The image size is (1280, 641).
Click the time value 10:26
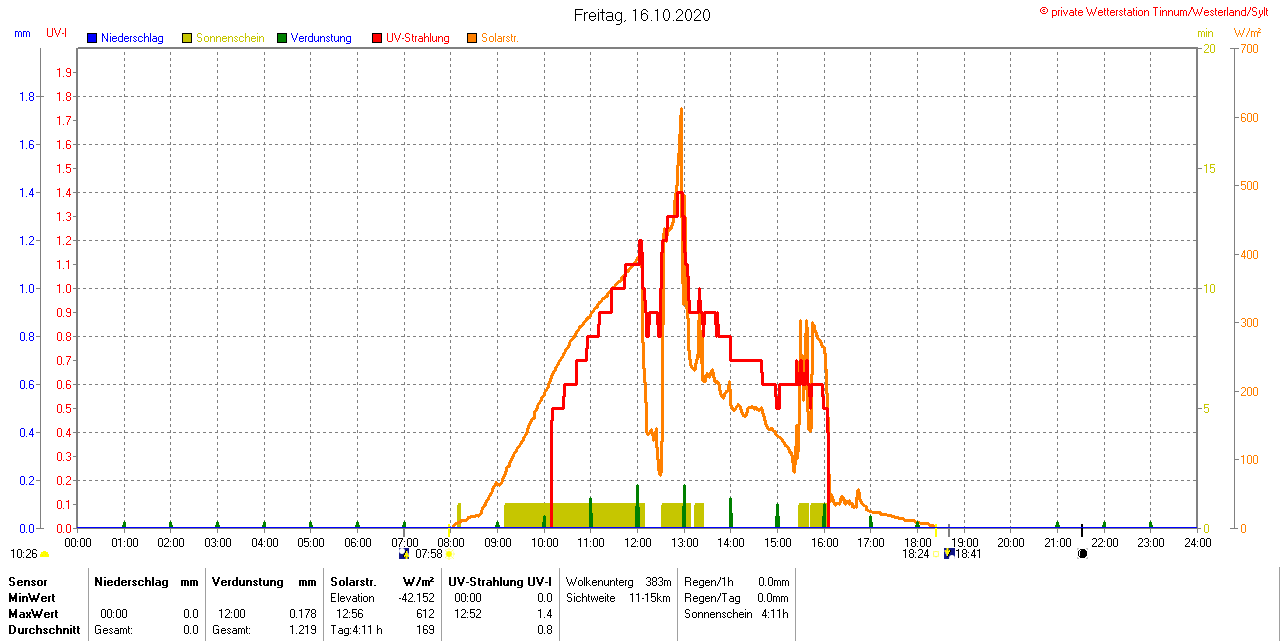pos(24,554)
